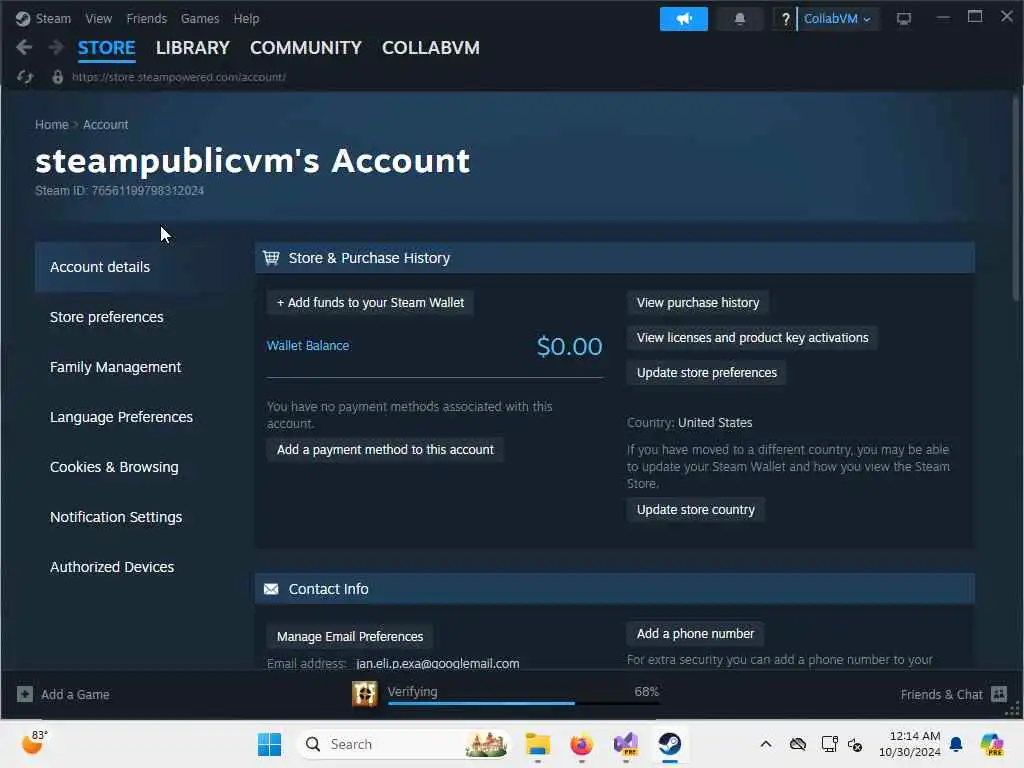Viewport: 1024px width, 768px height.
Task: Click the Steam logo icon in menu bar
Action: 23,18
